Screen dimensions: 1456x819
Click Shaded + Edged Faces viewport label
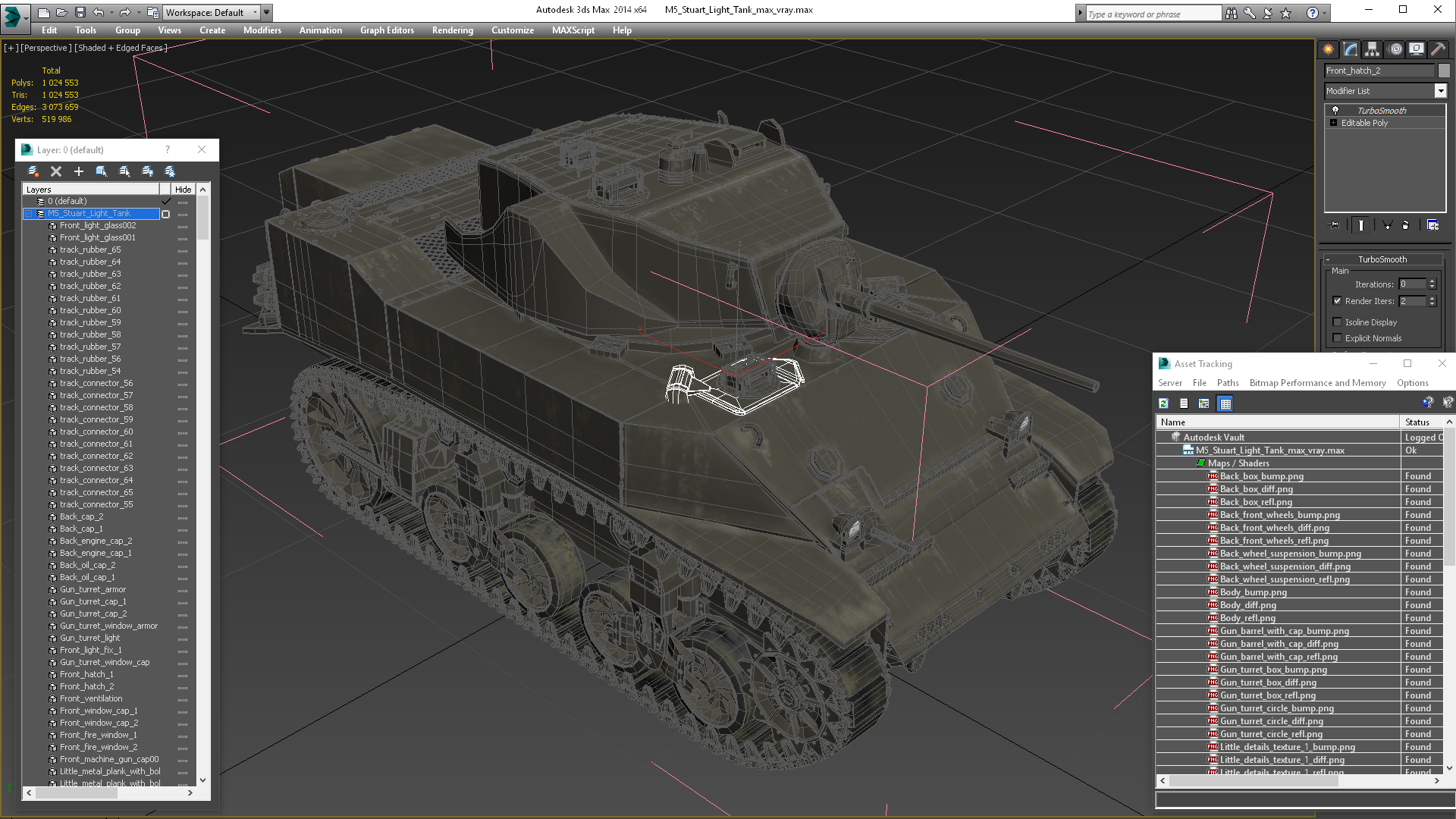click(x=120, y=48)
